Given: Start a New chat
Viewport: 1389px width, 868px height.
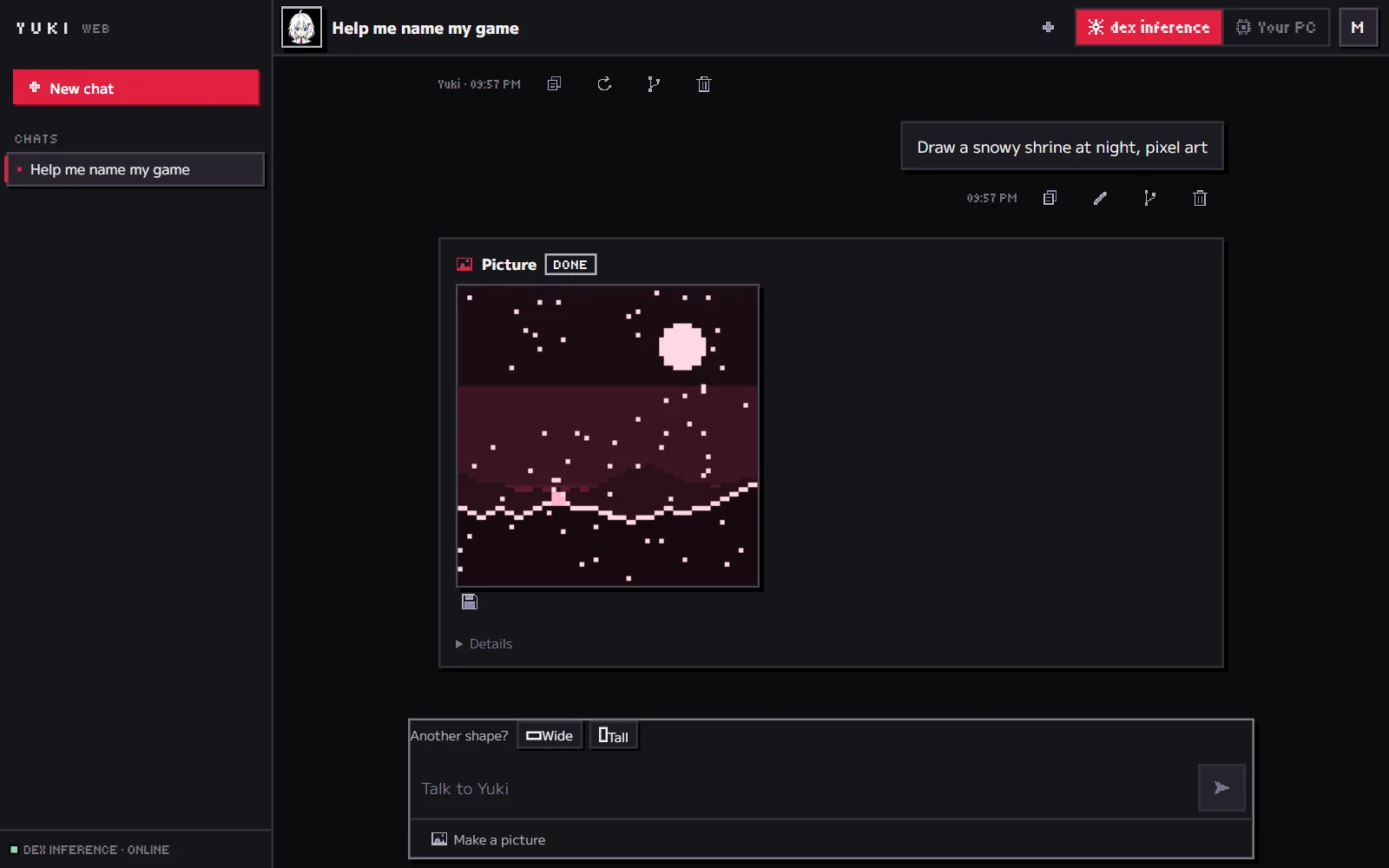Looking at the screenshot, I should (136, 88).
